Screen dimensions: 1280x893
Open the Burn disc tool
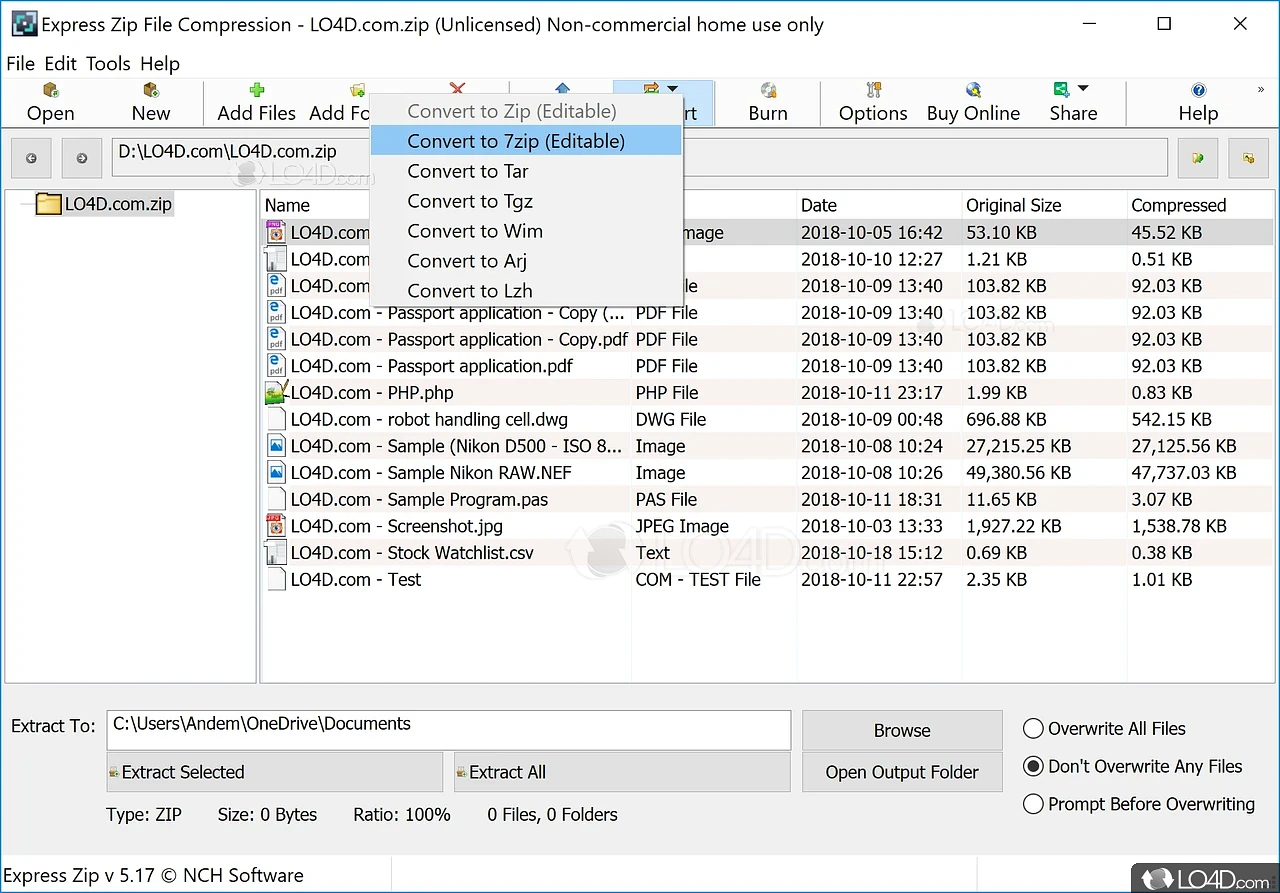pos(768,92)
